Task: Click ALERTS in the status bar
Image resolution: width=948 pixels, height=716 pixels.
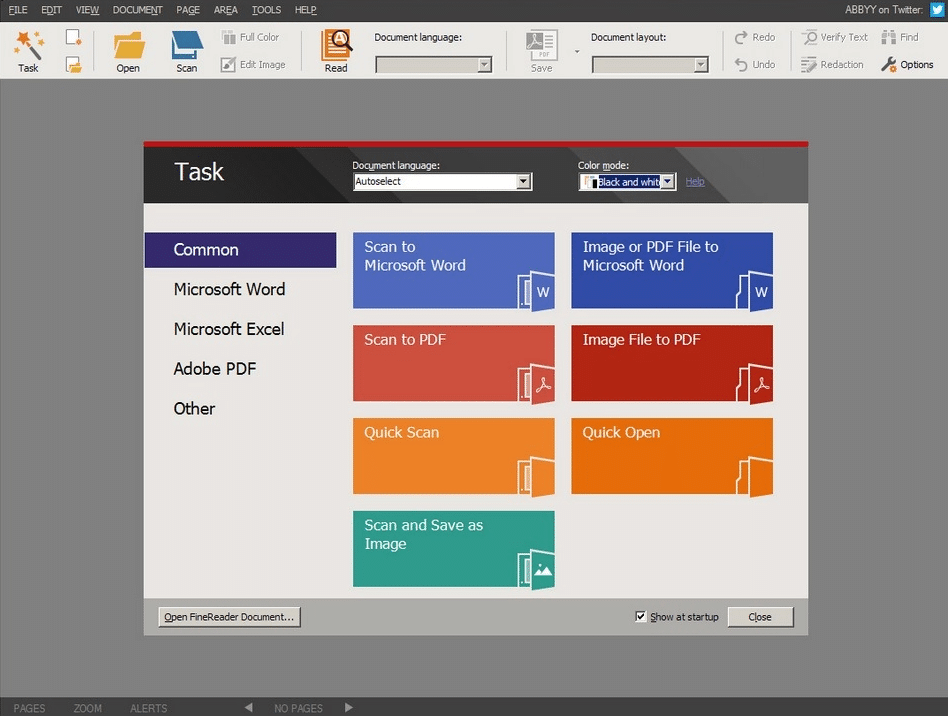Action: coord(149,708)
